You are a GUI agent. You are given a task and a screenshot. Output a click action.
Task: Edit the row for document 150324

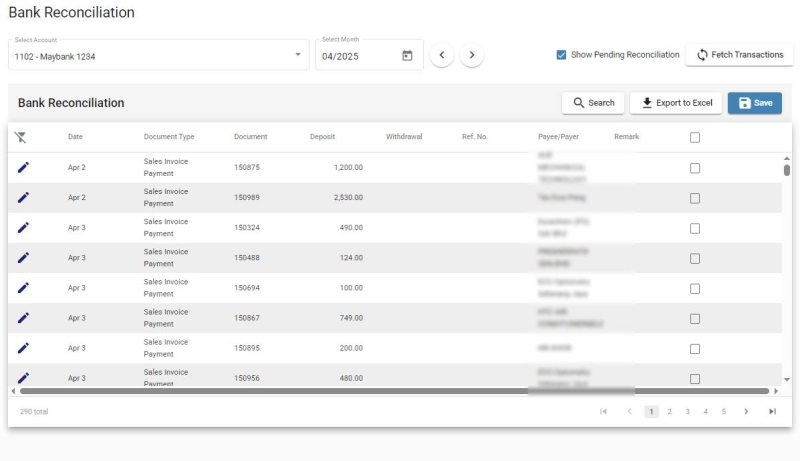click(x=23, y=227)
